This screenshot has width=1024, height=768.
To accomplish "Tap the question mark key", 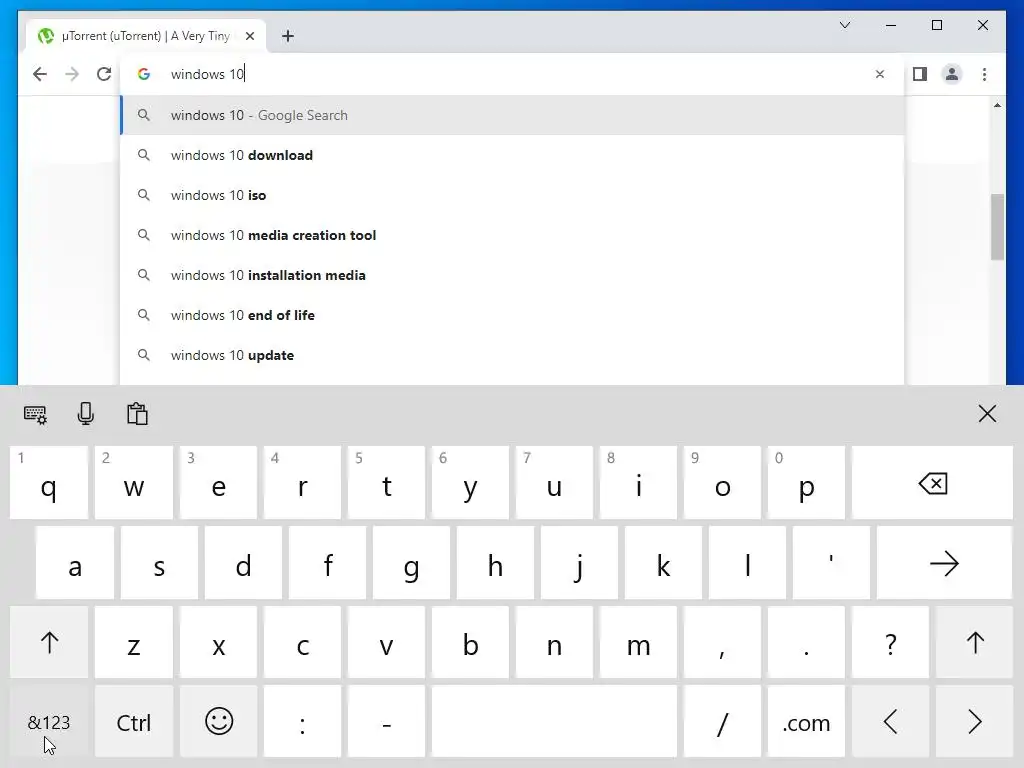I will (x=890, y=643).
